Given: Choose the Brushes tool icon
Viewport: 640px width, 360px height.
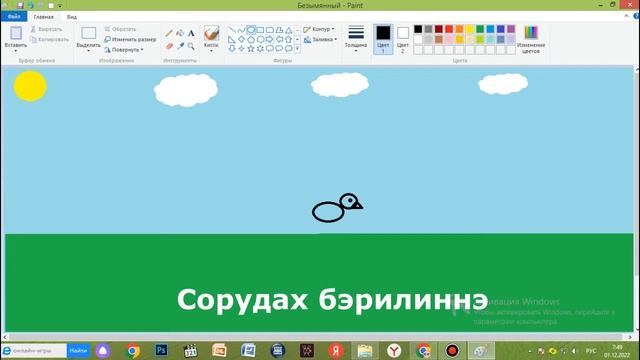Looking at the screenshot, I should tap(211, 33).
